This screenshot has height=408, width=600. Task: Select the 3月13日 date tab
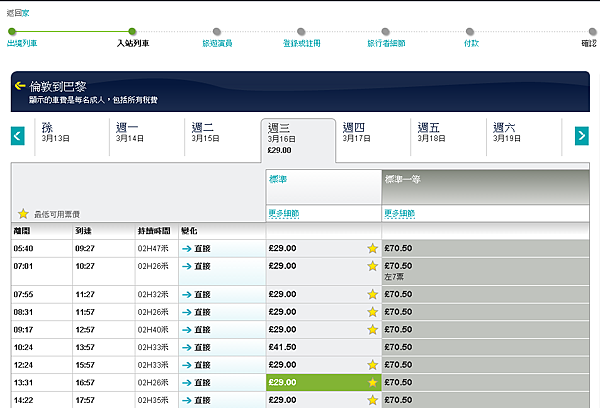[x=72, y=137]
